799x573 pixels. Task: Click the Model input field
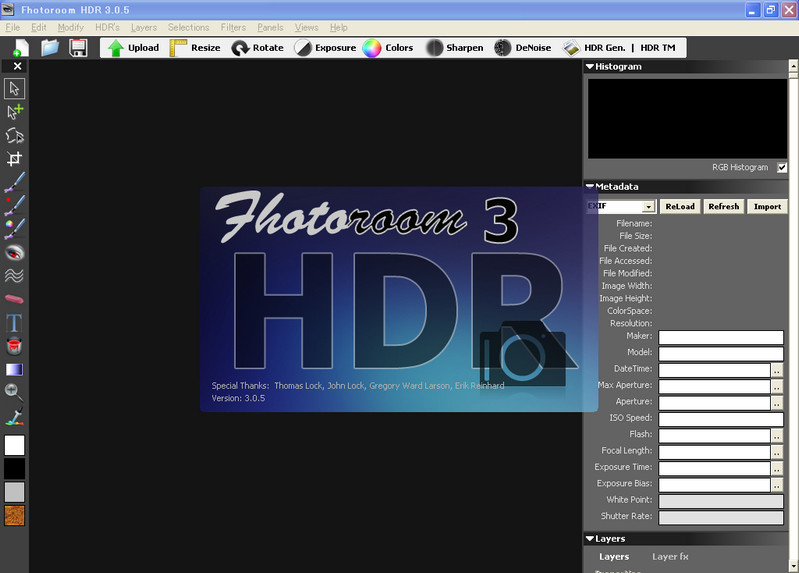pos(721,353)
